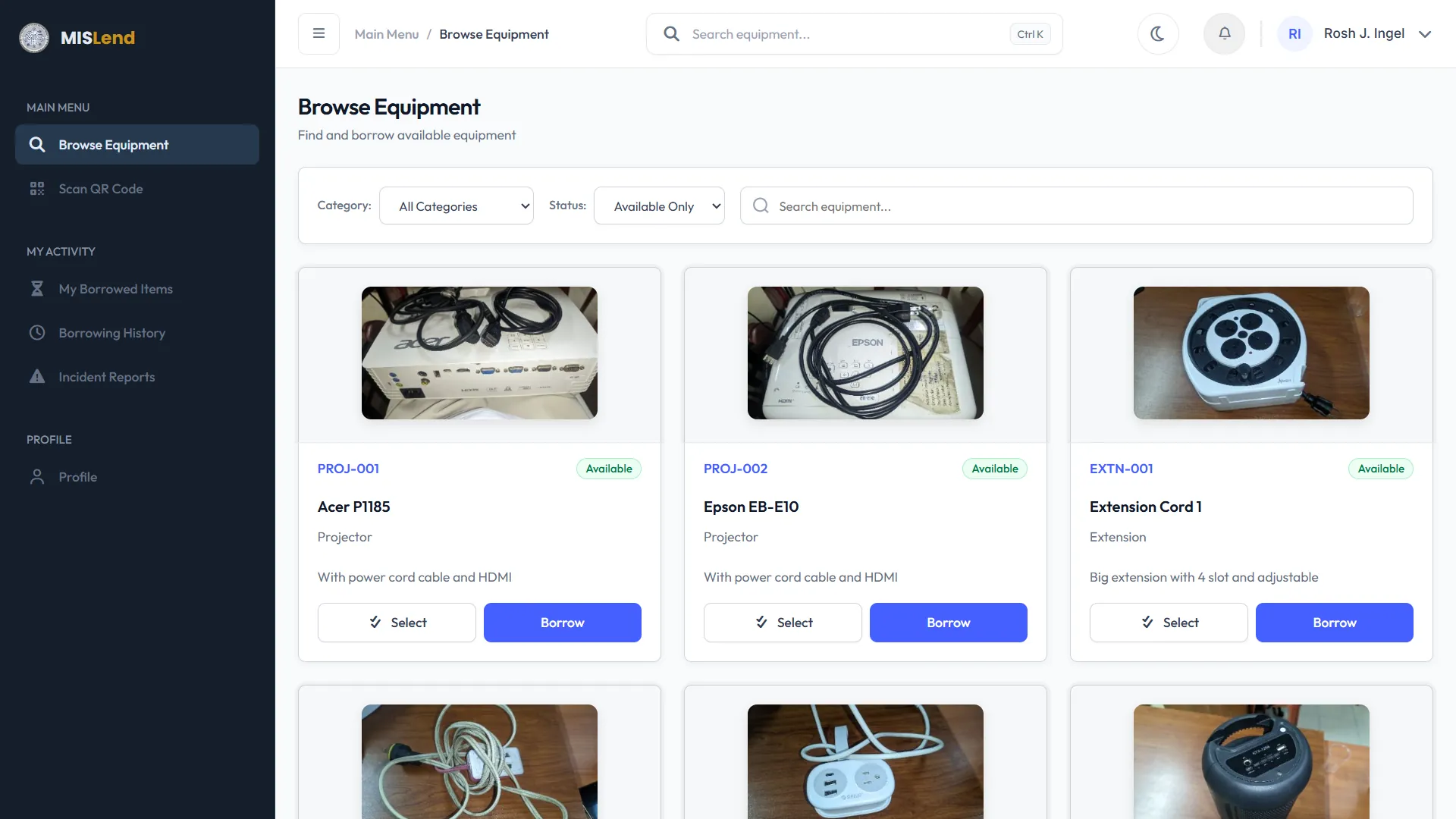Open Browse Equipment in sidebar menu
Image resolution: width=1456 pixels, height=819 pixels.
pos(137,145)
